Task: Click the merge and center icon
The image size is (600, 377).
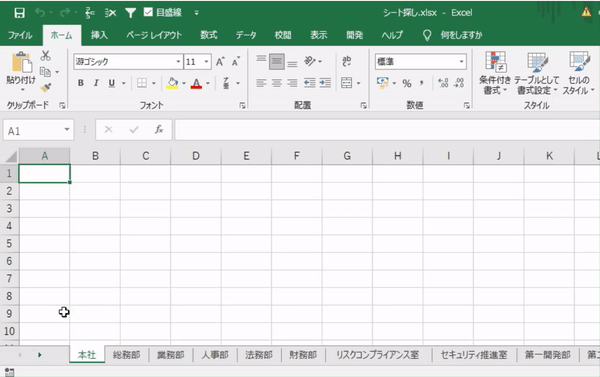Action: pos(347,83)
